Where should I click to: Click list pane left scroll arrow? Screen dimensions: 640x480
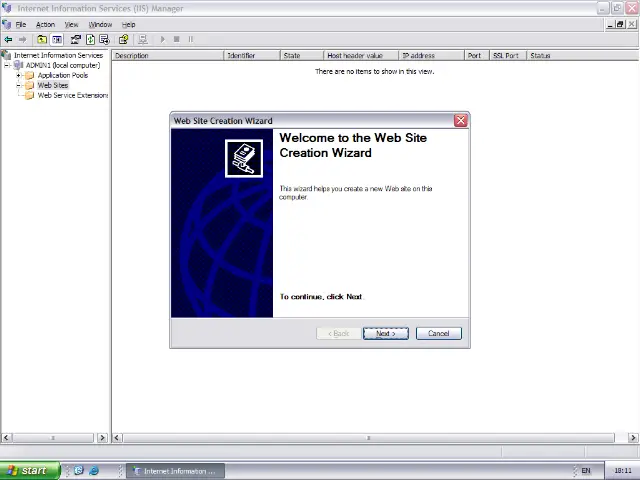pyautogui.click(x=117, y=438)
